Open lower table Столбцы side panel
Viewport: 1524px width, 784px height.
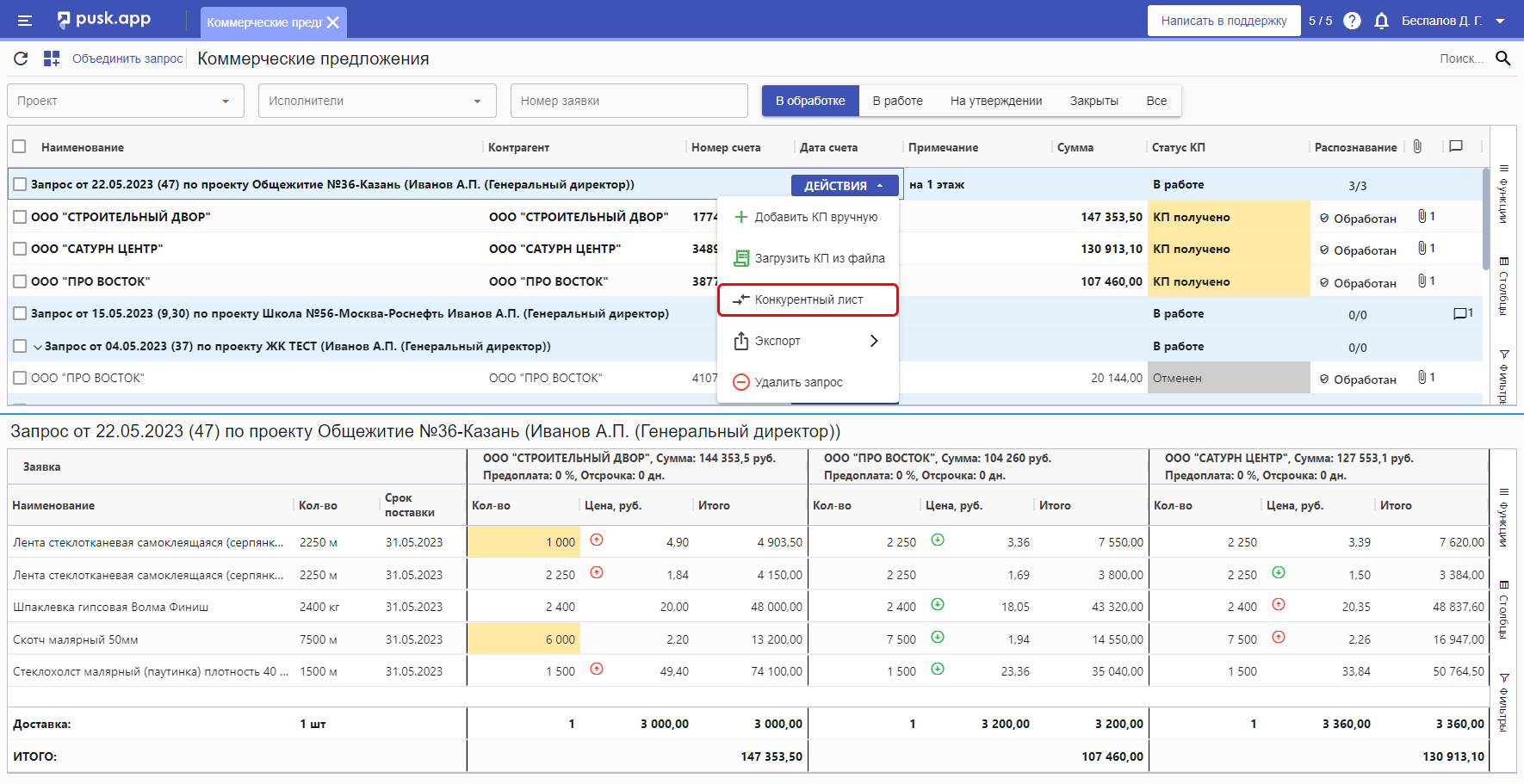(1503, 610)
